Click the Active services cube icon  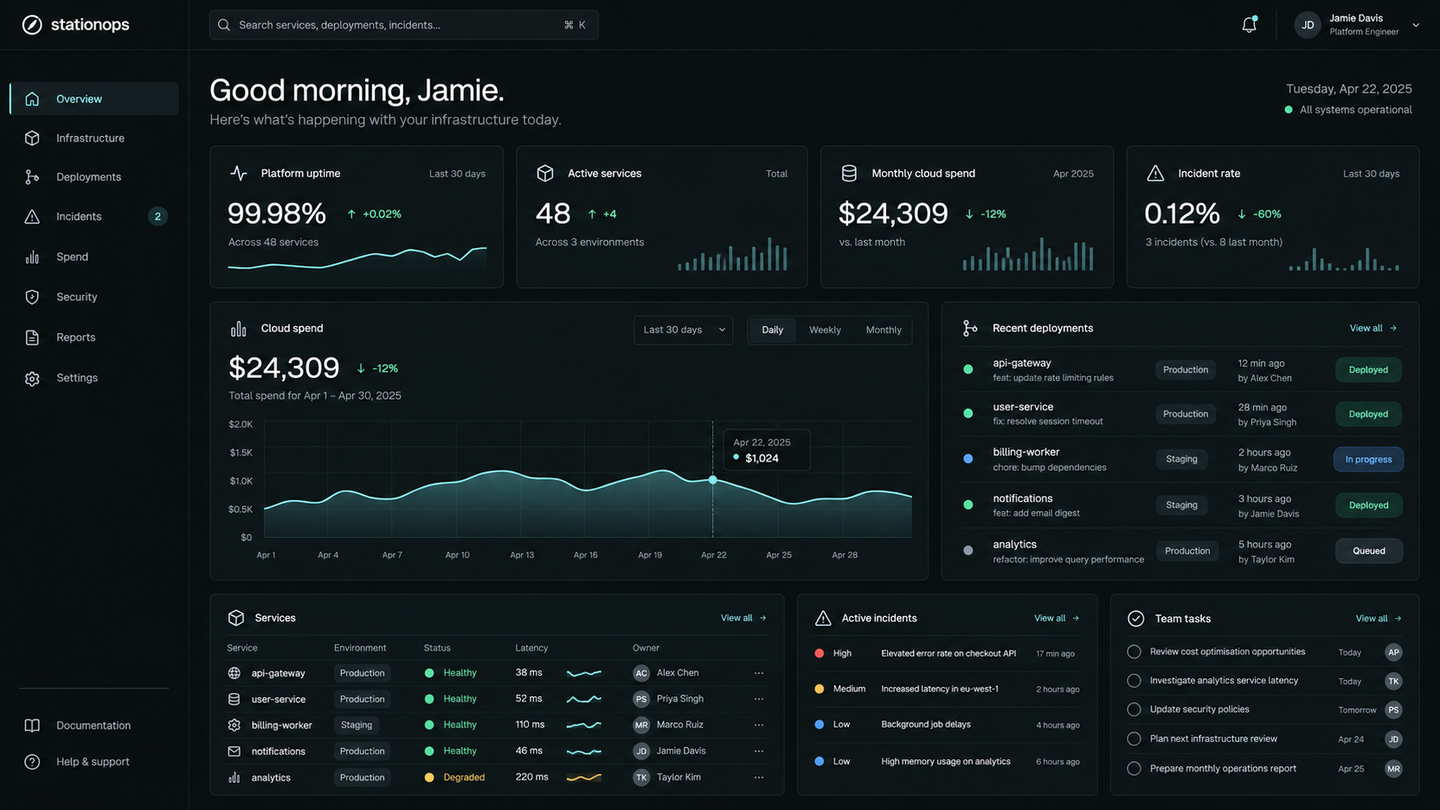pyautogui.click(x=545, y=173)
